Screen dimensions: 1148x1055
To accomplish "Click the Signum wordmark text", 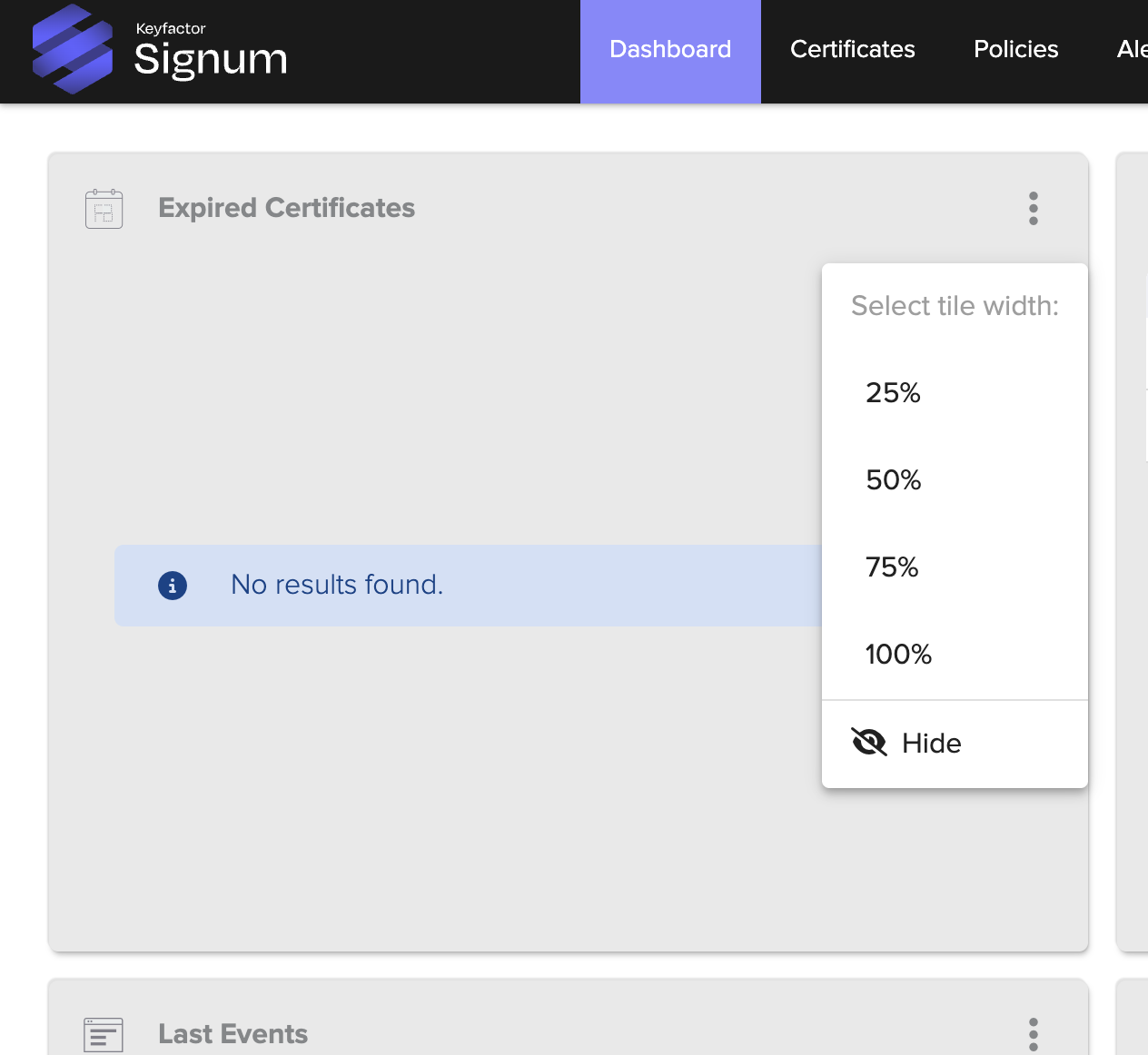I will pos(211,60).
